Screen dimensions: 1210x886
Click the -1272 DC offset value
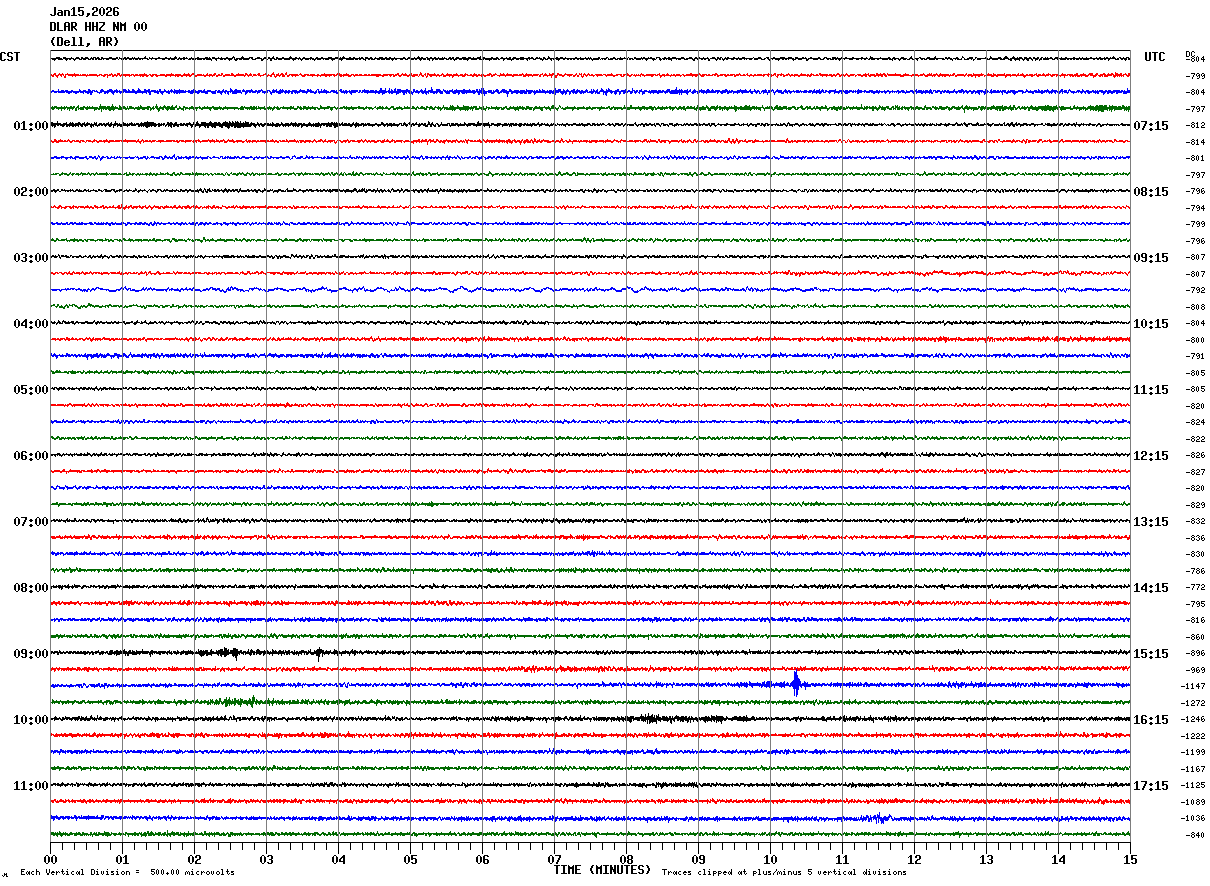[1193, 703]
